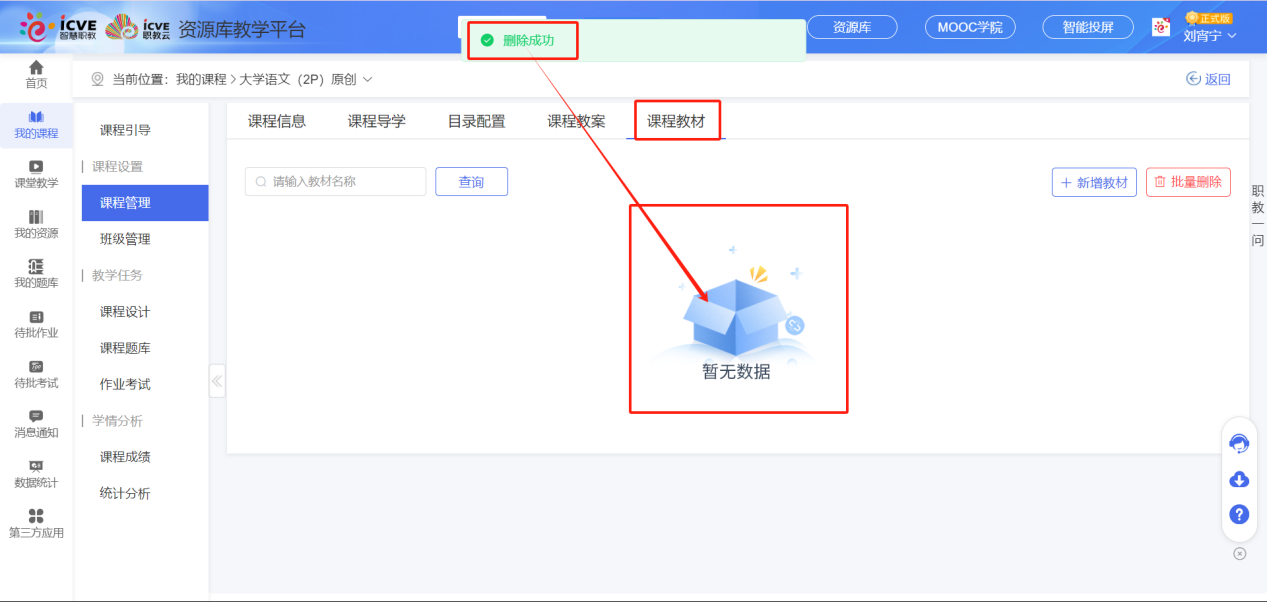Open 第三方应用 third-party apps icon
The image size is (1267, 602).
coord(36,521)
